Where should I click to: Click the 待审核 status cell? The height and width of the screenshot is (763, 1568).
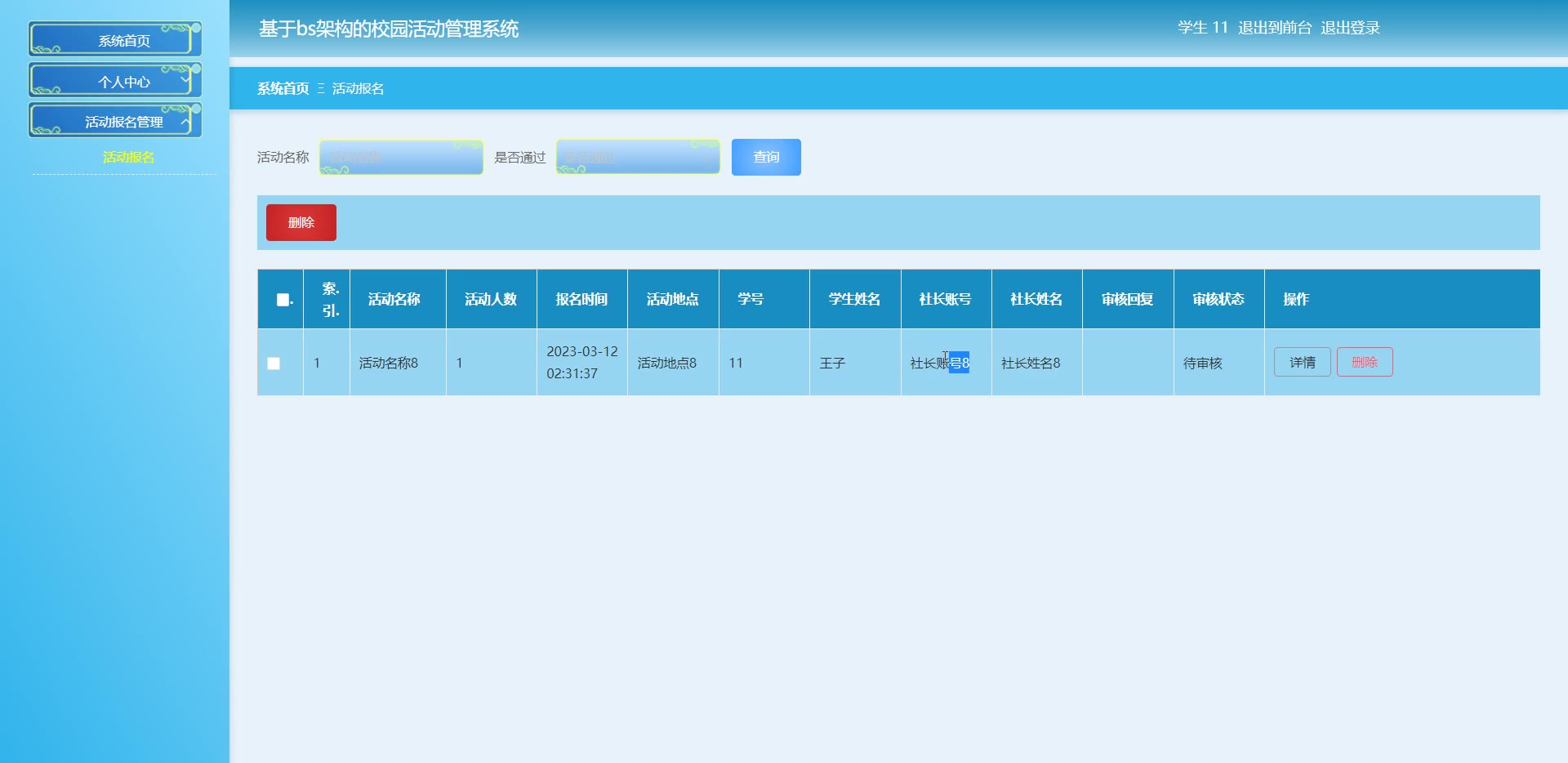click(1202, 363)
